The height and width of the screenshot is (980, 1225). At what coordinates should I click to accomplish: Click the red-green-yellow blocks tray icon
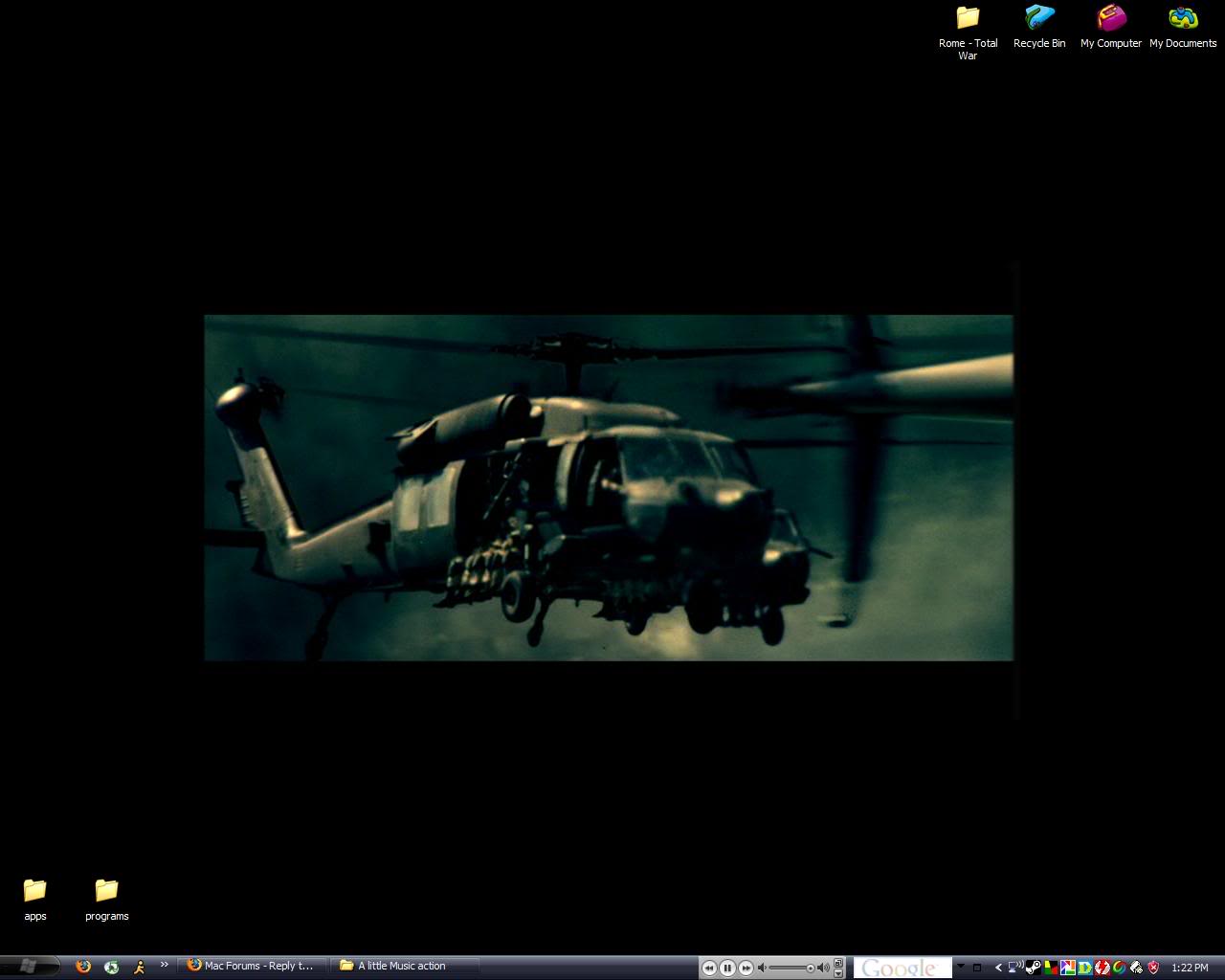pyautogui.click(x=1050, y=968)
